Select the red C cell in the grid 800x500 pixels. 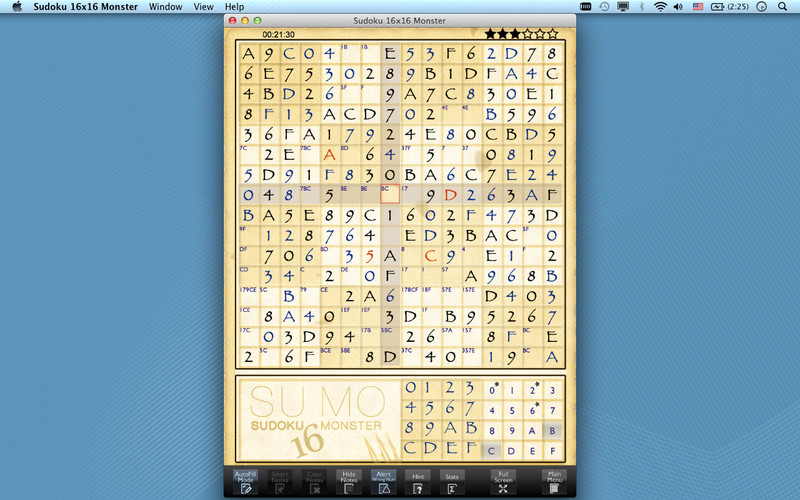pyautogui.click(x=430, y=256)
